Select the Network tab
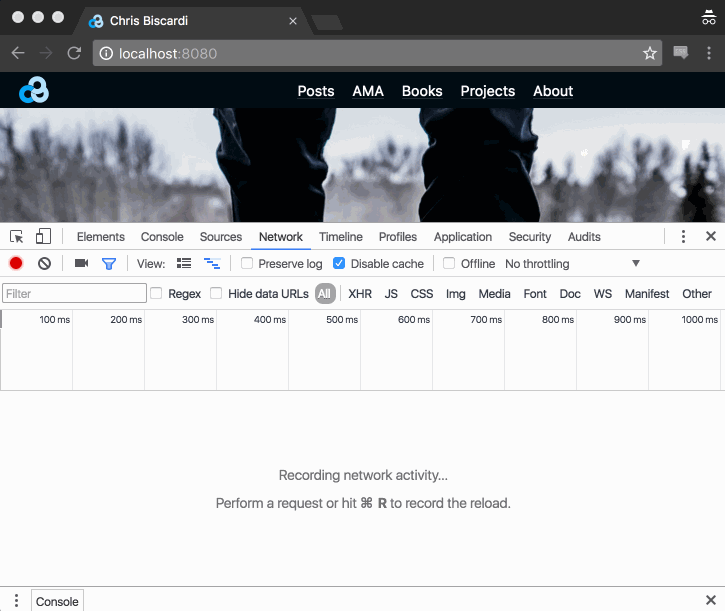 click(x=281, y=237)
